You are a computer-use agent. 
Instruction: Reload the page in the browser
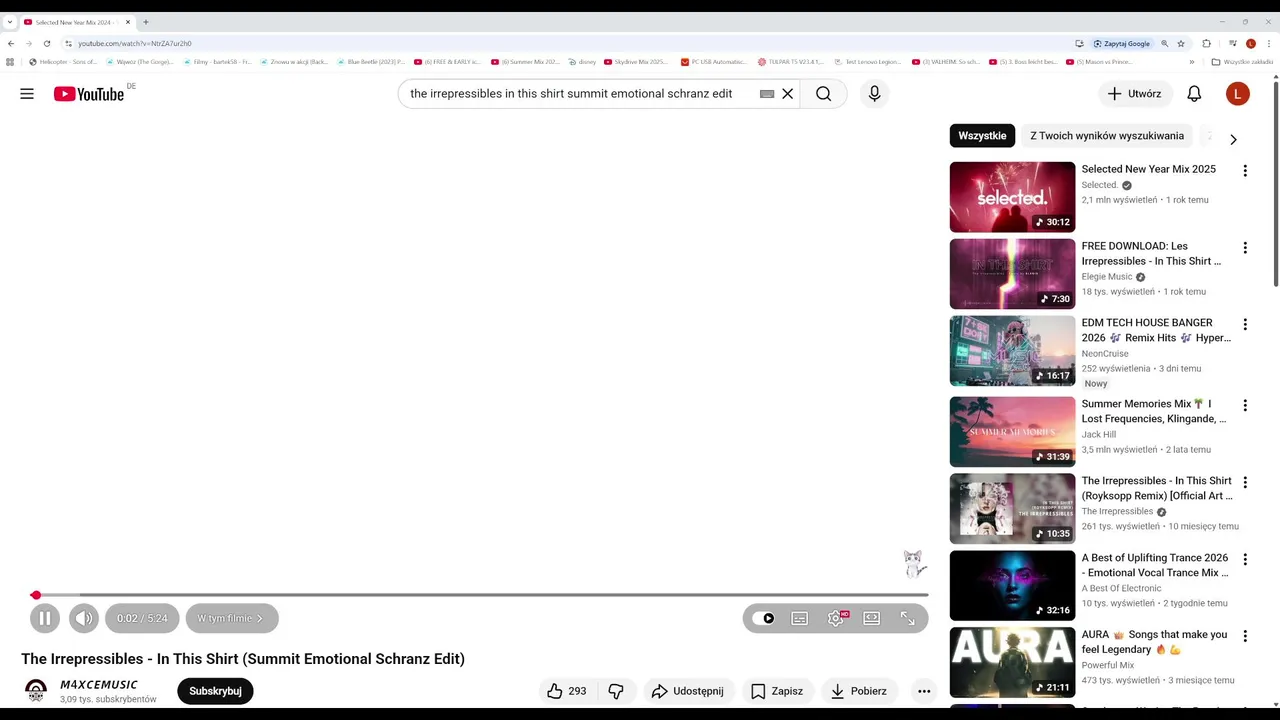coord(46,44)
